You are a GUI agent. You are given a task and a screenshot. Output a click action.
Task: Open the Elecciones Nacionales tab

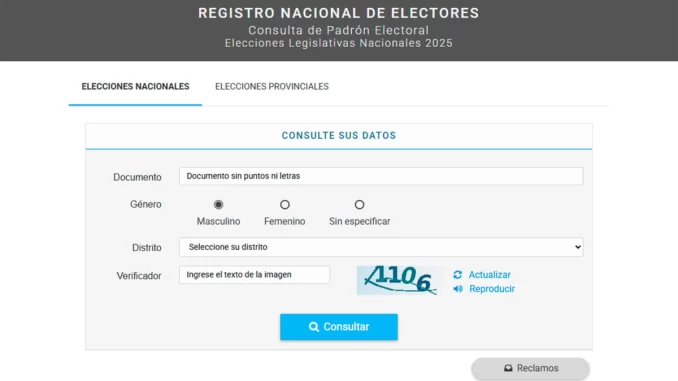[x=135, y=86]
